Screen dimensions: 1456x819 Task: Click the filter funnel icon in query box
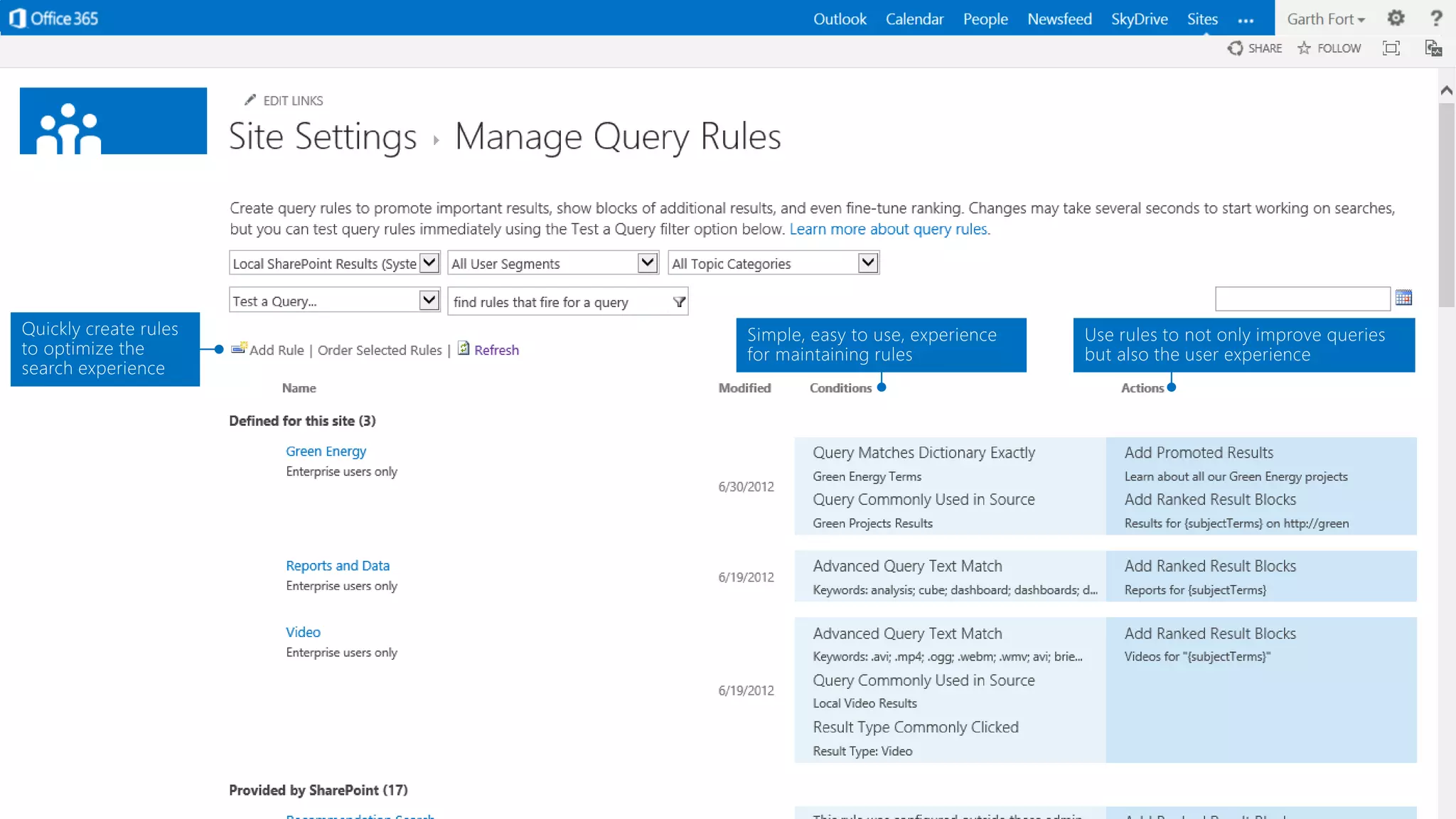coord(679,302)
